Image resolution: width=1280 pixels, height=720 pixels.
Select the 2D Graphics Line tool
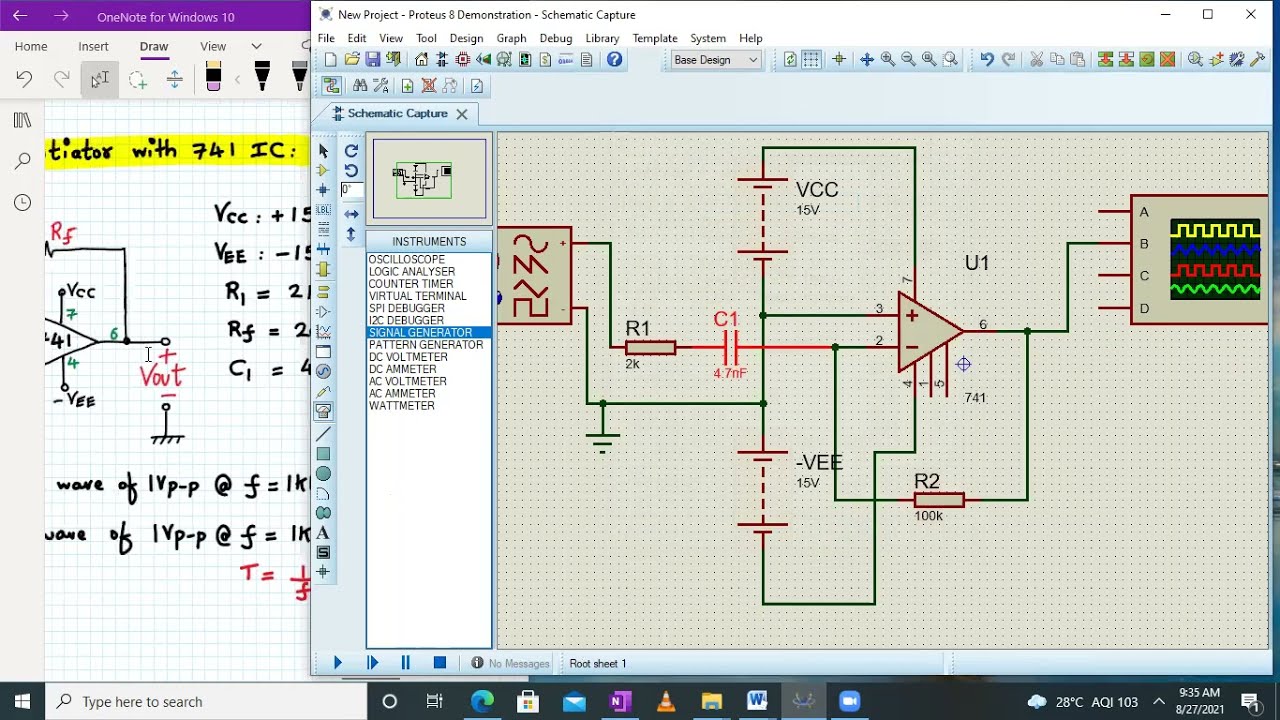tap(323, 435)
